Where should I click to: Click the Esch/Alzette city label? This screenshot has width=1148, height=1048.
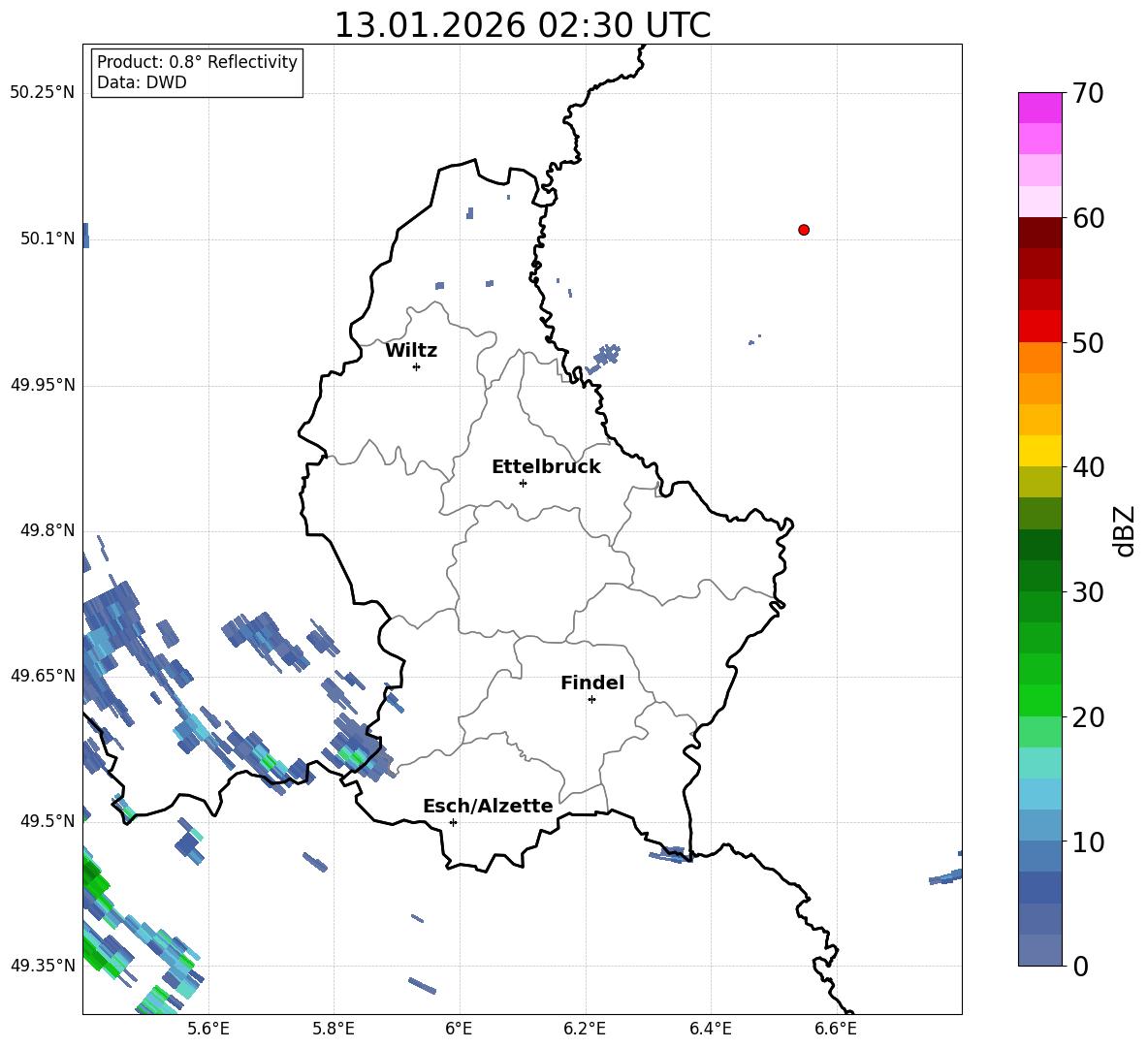click(488, 806)
